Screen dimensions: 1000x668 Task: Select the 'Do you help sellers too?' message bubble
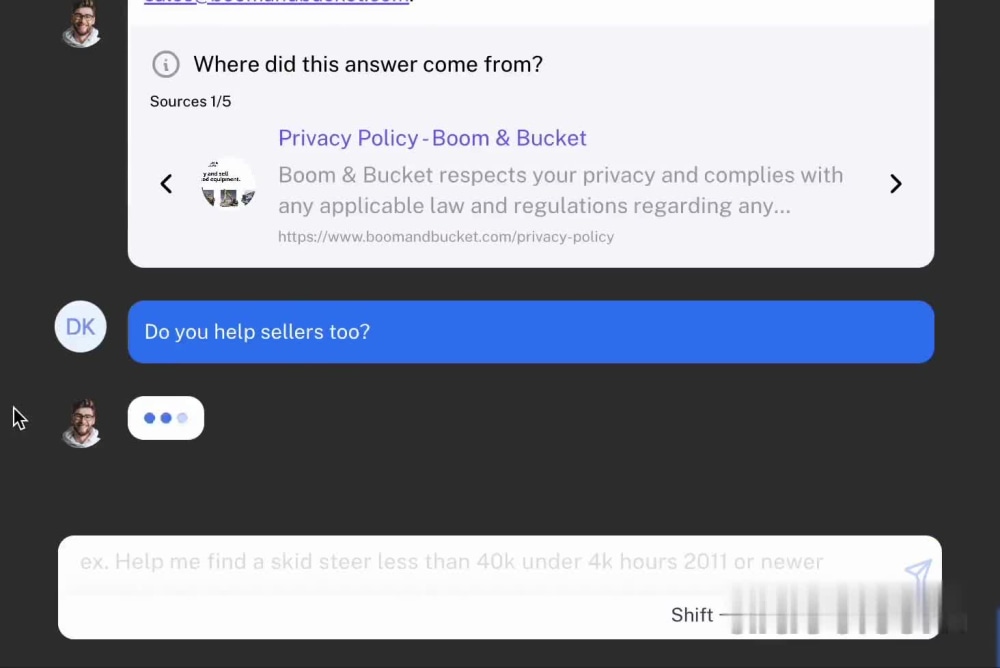pos(531,331)
